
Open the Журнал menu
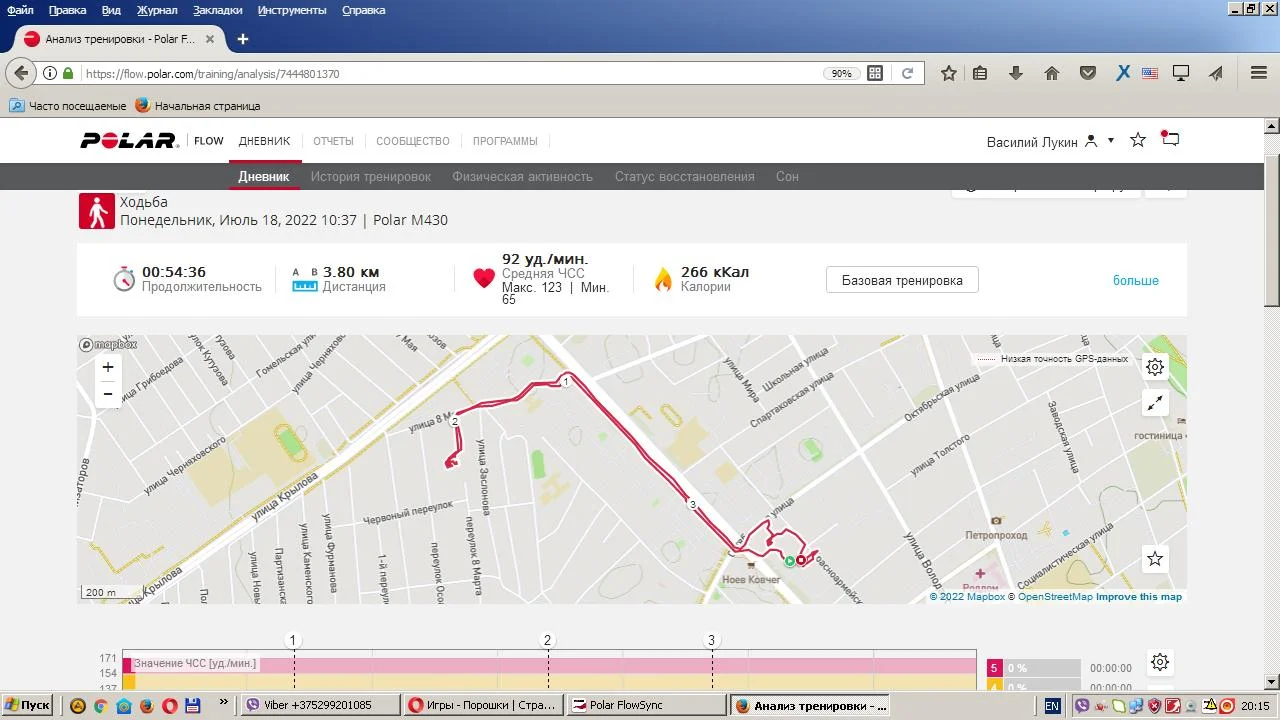coord(156,10)
